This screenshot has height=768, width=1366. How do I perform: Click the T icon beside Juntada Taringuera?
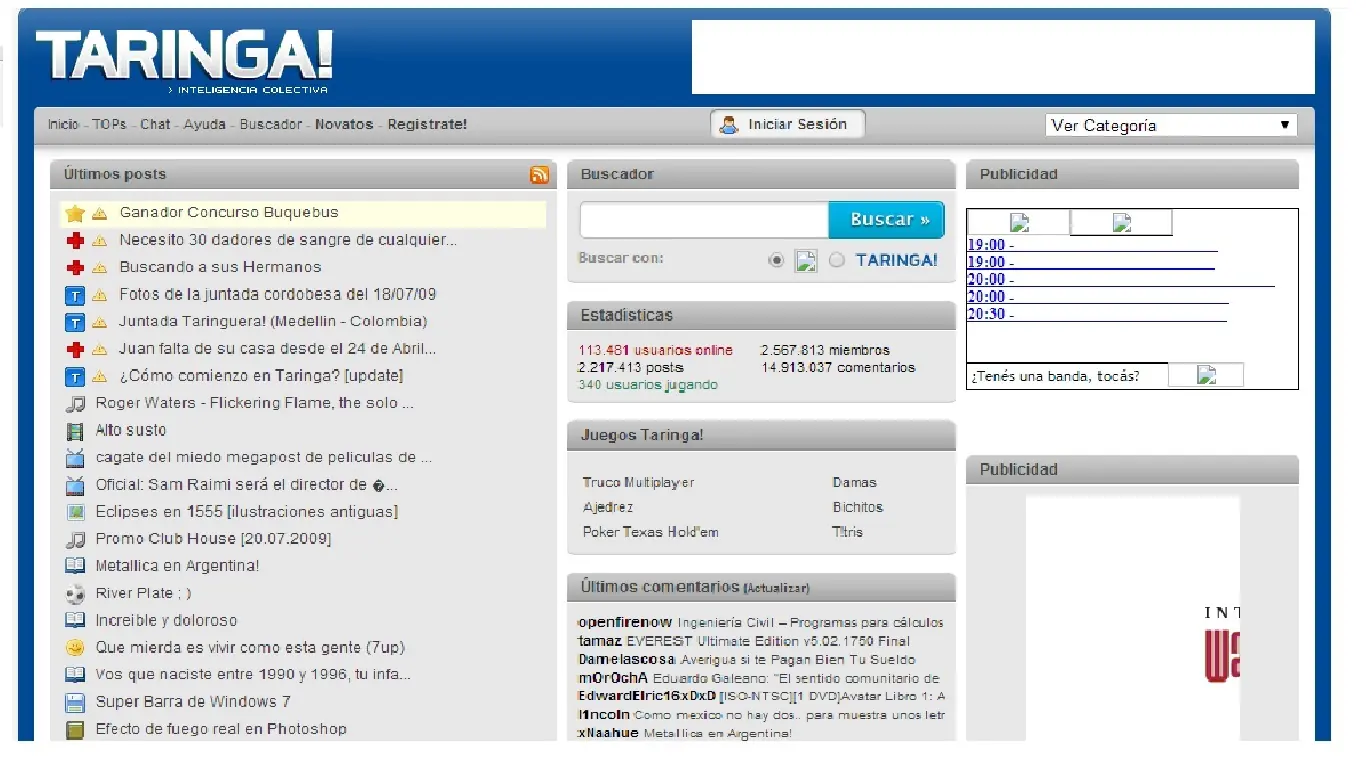[x=75, y=322]
